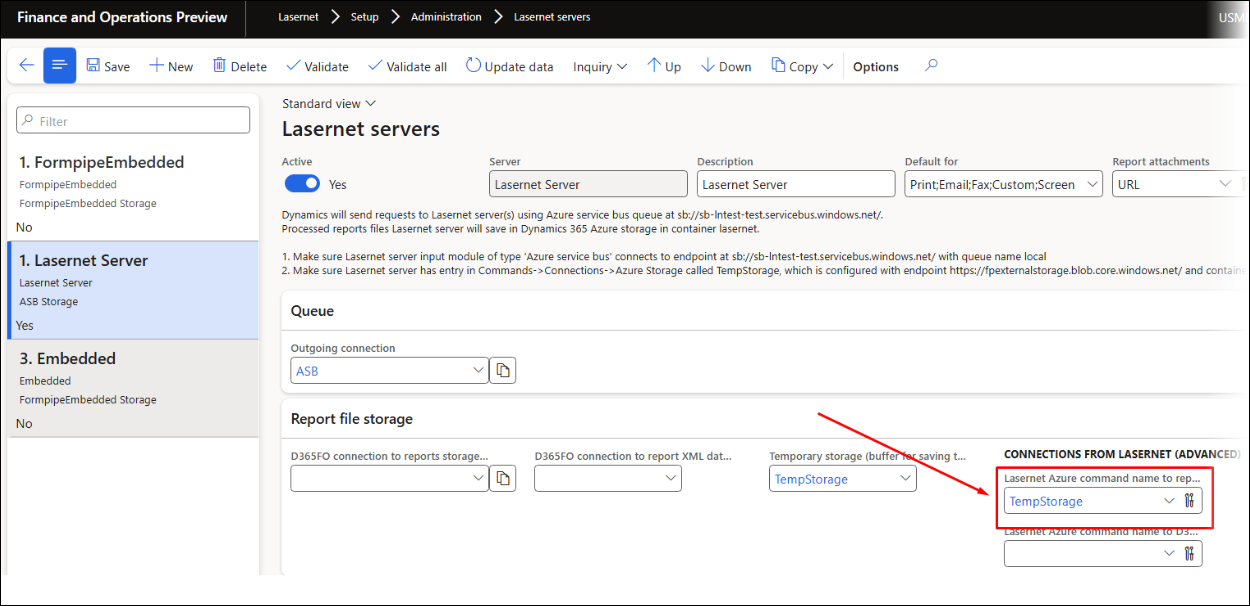Delete the selected server
Screen dimensions: 1250x606
(239, 66)
